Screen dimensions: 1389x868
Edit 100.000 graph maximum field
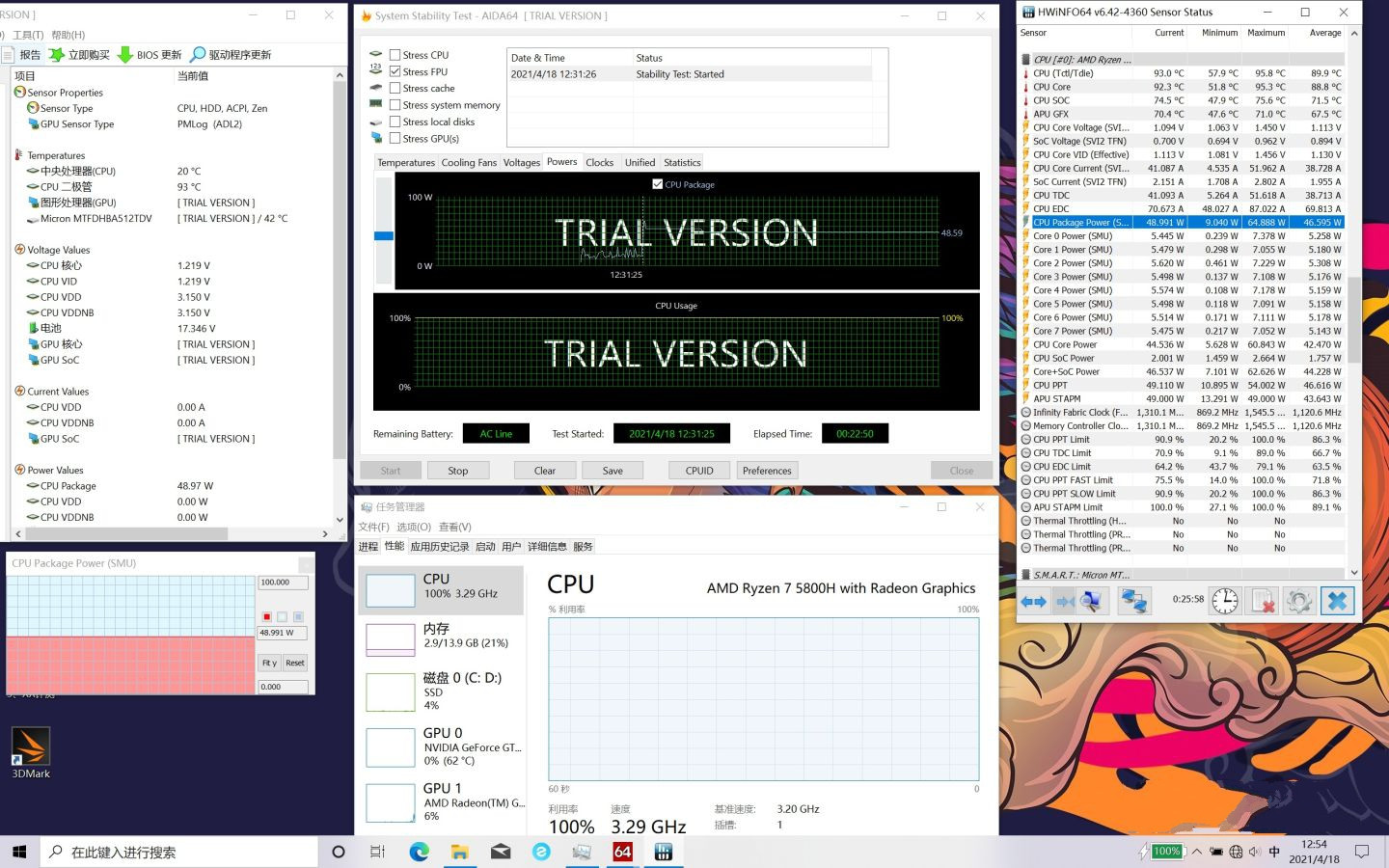(284, 583)
